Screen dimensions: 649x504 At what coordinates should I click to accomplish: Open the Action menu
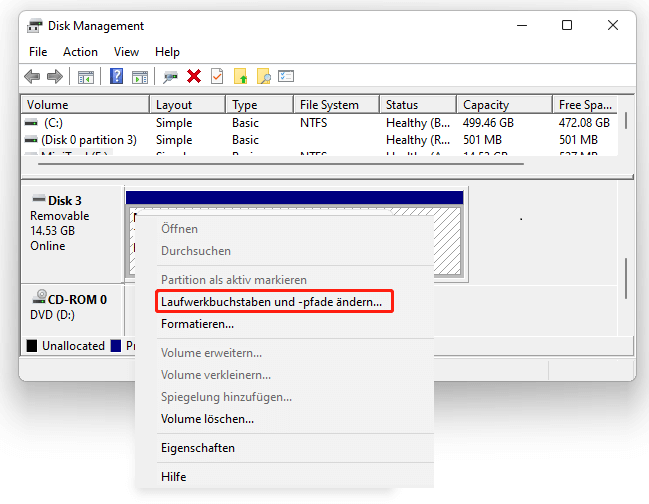click(80, 52)
